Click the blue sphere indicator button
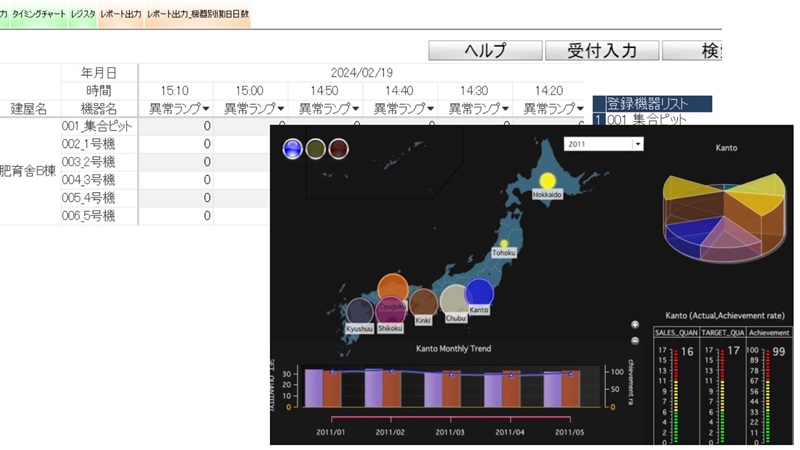 click(x=293, y=148)
